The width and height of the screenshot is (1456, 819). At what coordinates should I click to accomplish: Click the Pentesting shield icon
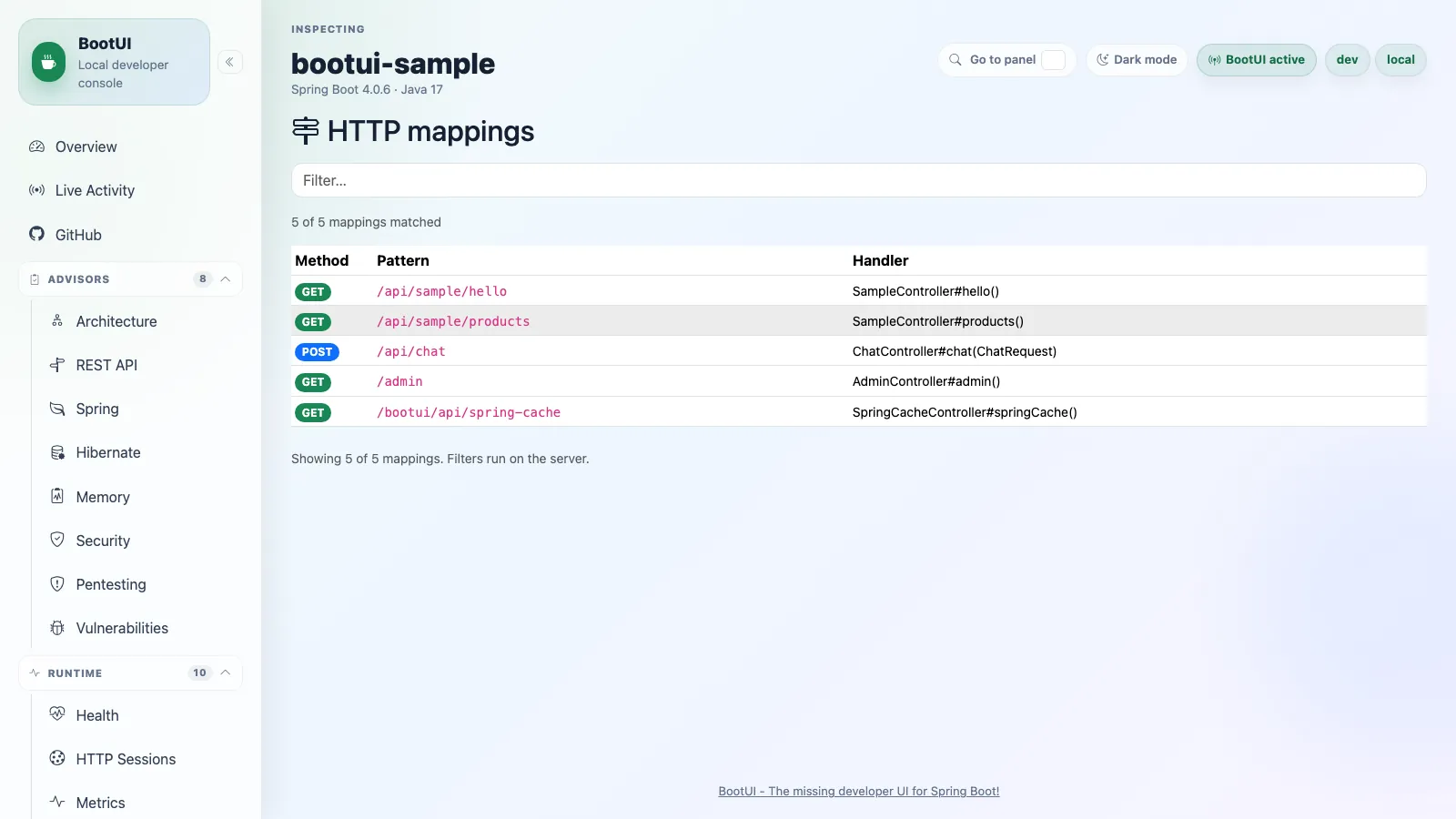[x=57, y=583]
